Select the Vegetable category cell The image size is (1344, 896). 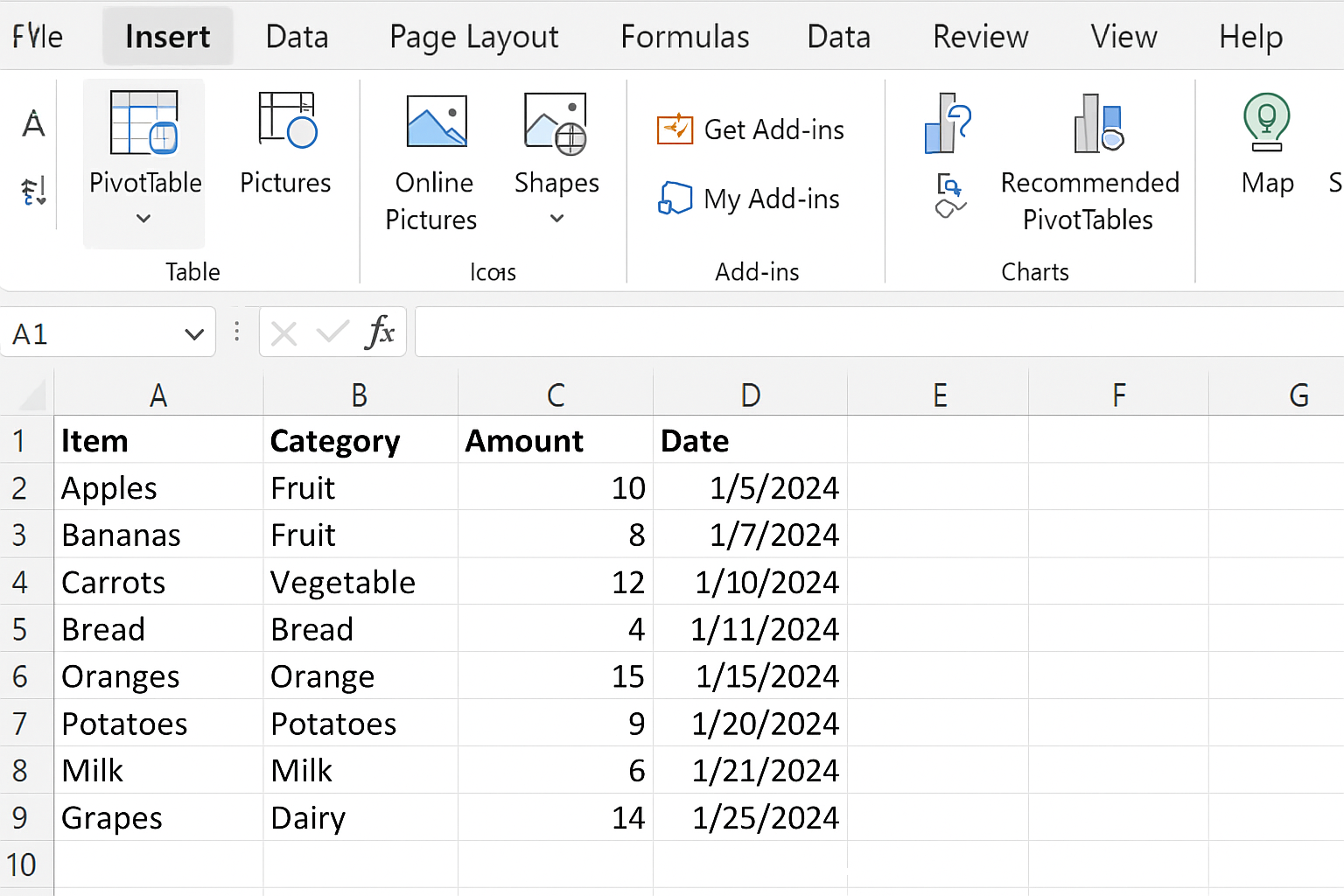coord(360,582)
